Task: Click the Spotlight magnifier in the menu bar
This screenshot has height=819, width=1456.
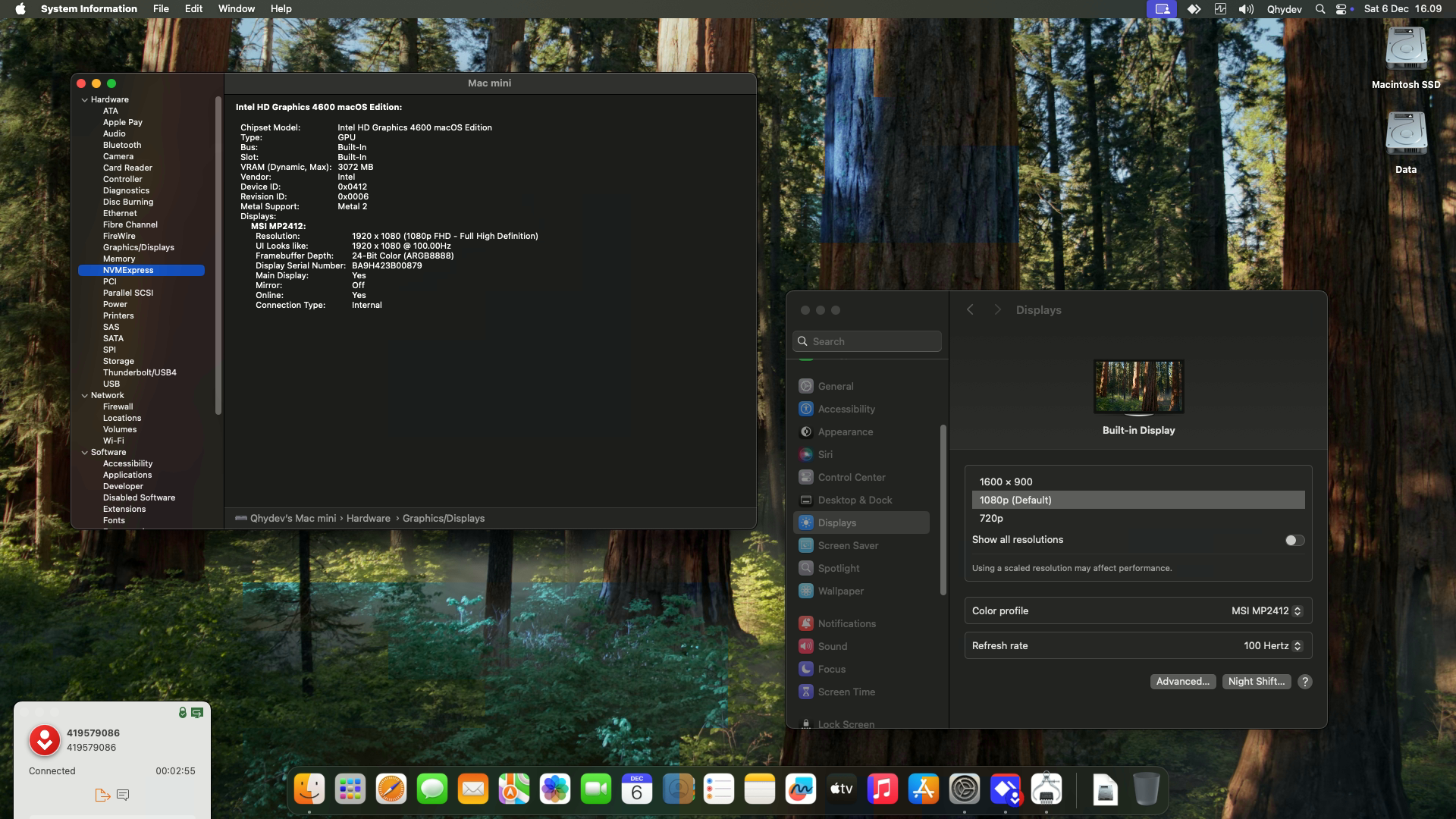Action: 1319,9
